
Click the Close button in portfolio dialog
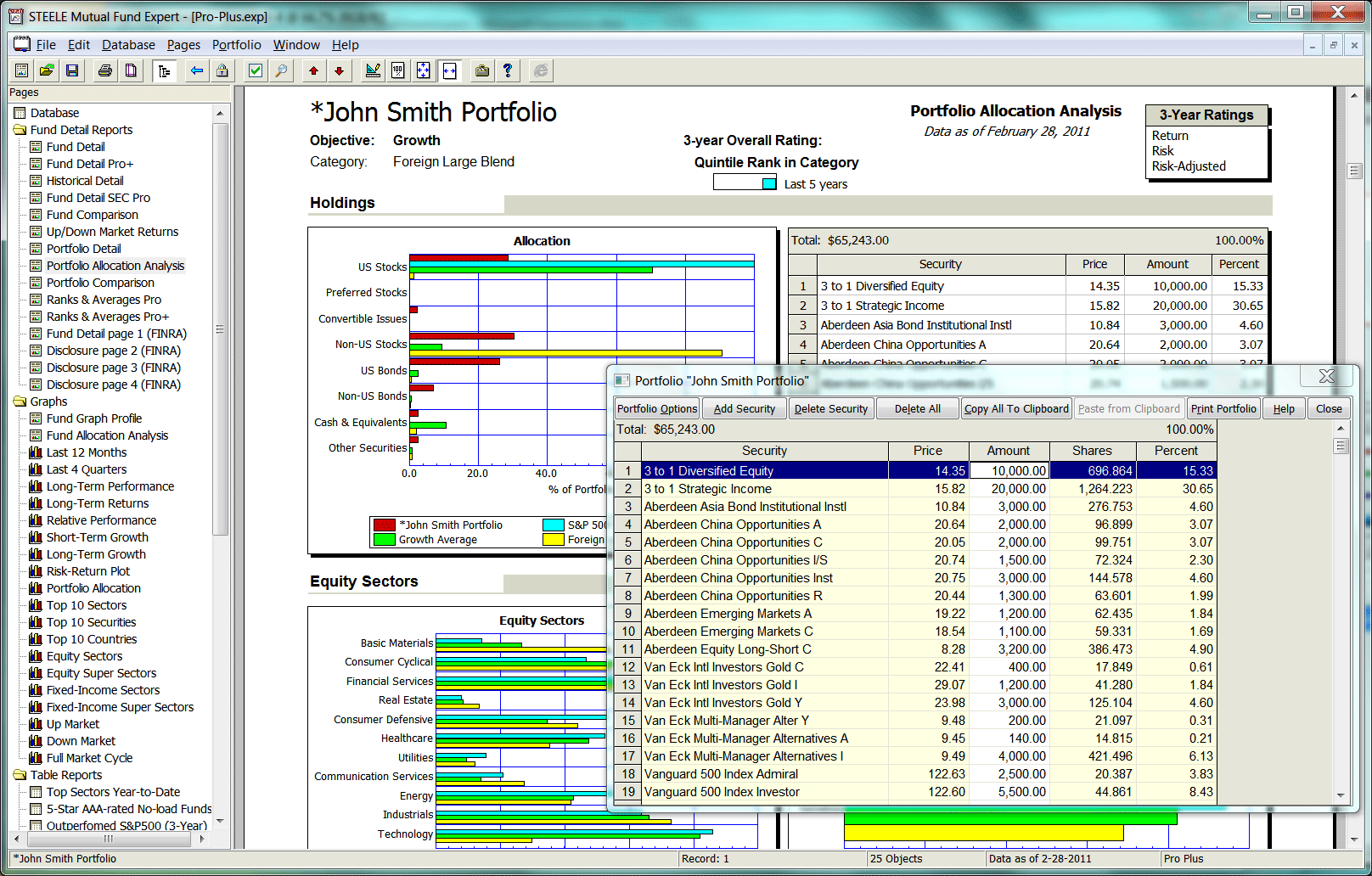coord(1329,408)
